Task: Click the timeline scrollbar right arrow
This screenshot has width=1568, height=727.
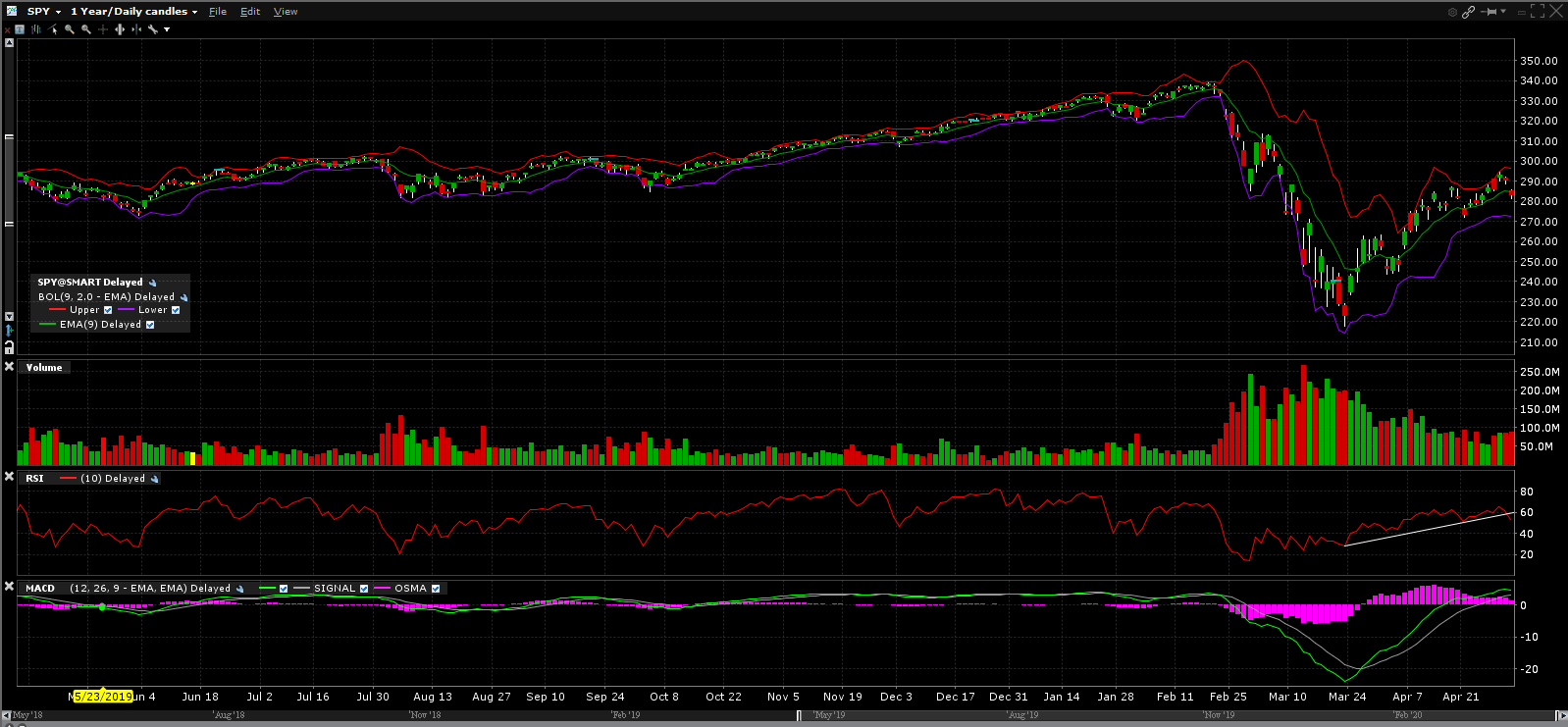Action: [x=1562, y=715]
